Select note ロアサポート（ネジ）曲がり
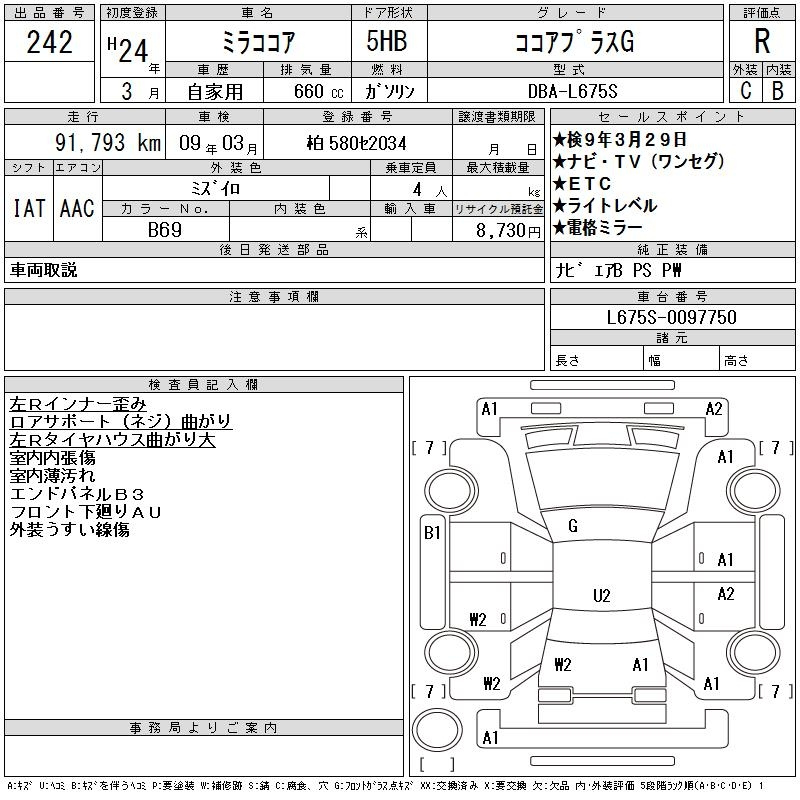The width and height of the screenshot is (800, 800). [121, 421]
